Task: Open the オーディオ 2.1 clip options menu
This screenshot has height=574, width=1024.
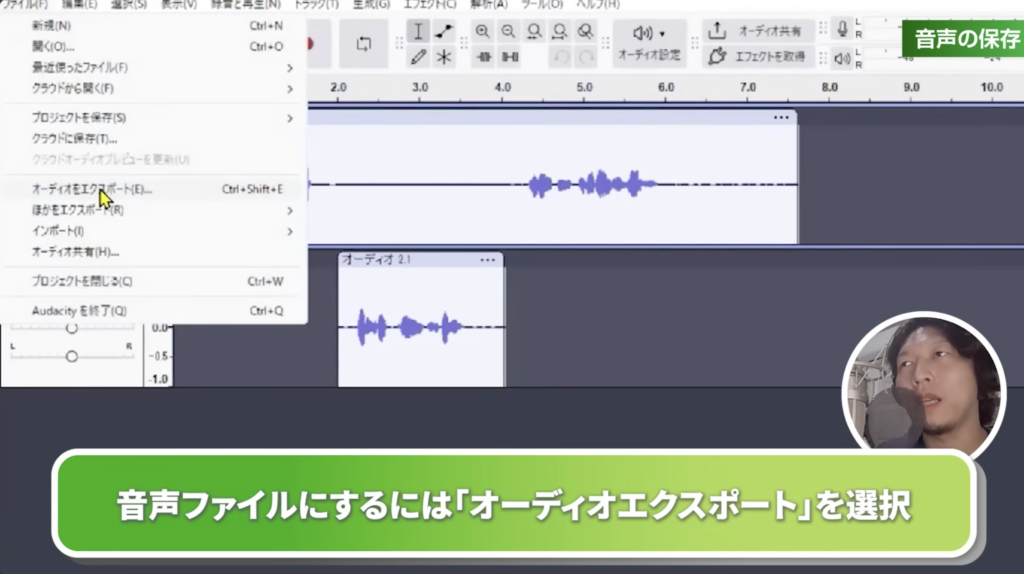Action: pos(487,260)
